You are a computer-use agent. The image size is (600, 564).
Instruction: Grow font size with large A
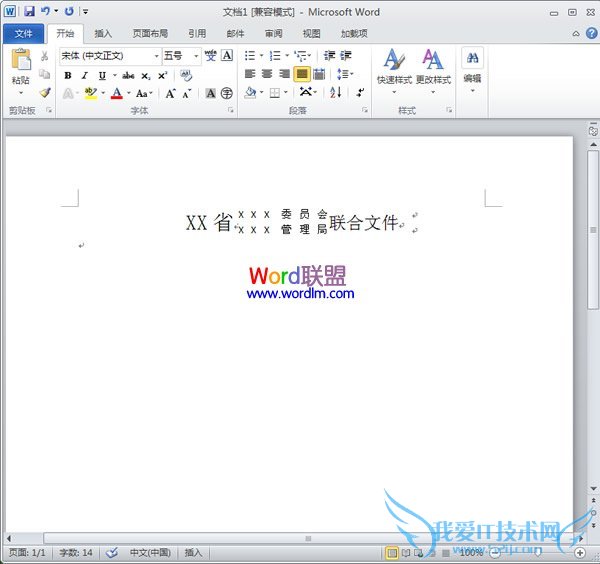[x=170, y=93]
